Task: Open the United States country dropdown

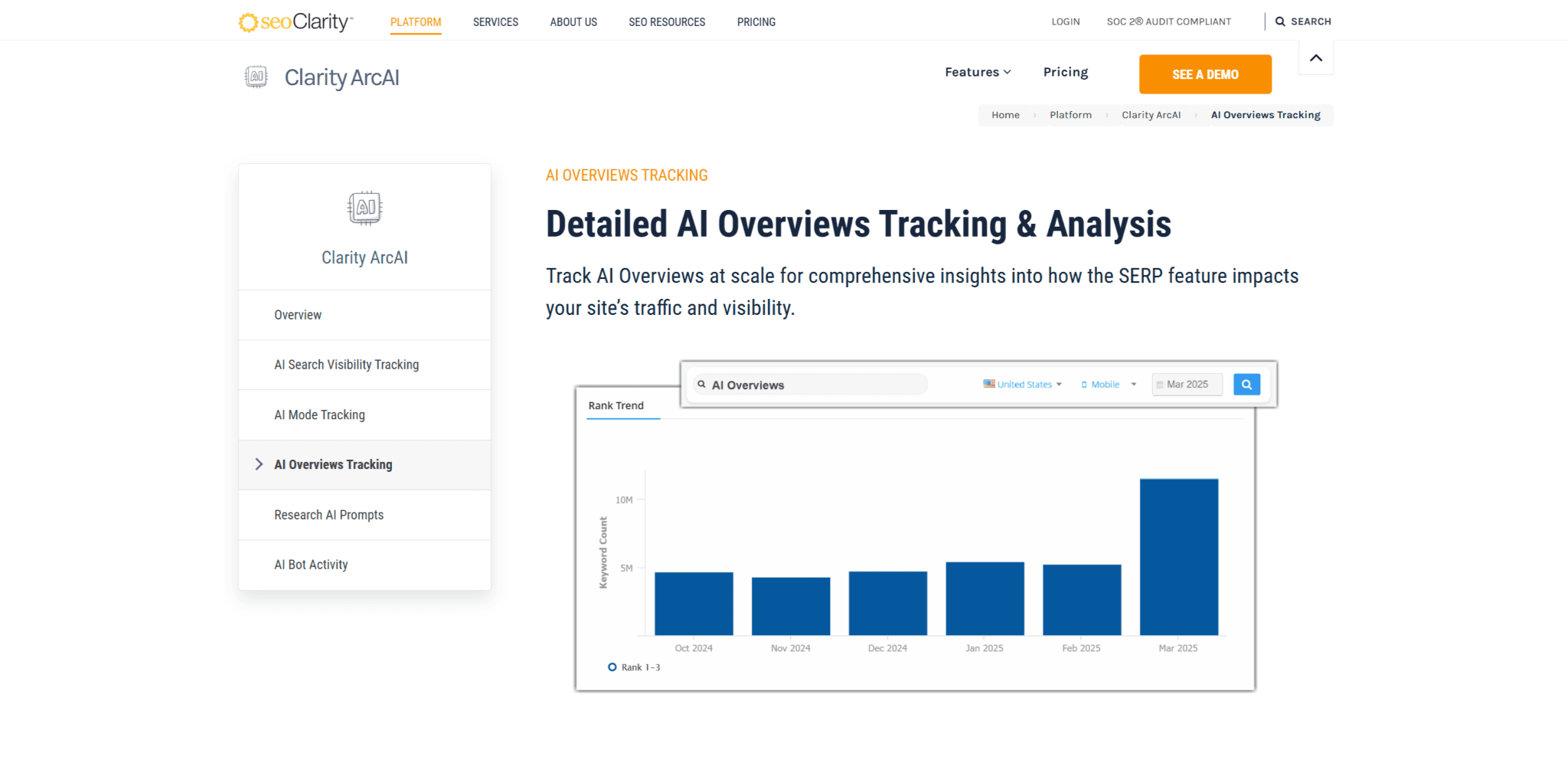Action: click(x=1023, y=385)
